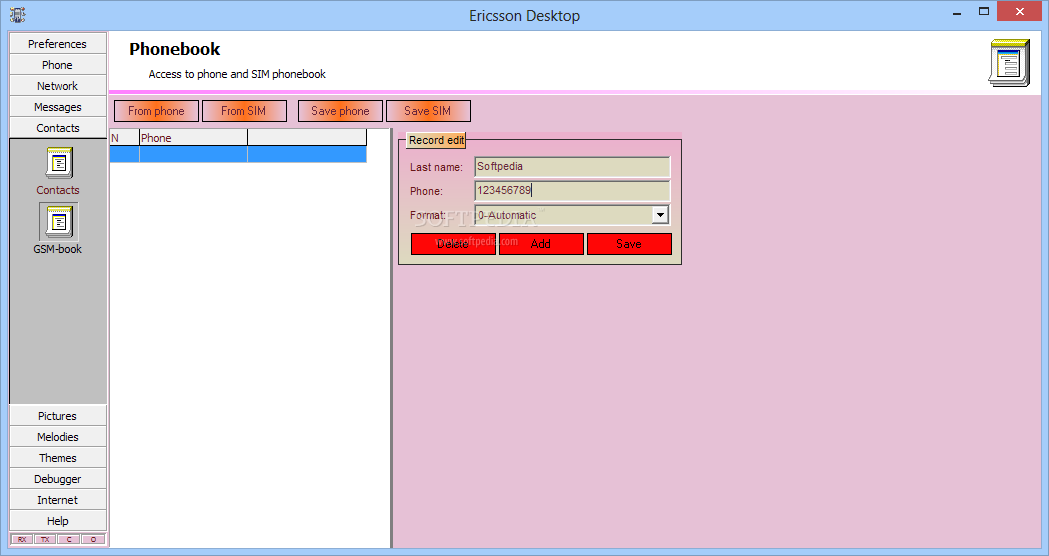Select the highlighted blue phonebook row
Screen dimensions: 1049x556
238,155
